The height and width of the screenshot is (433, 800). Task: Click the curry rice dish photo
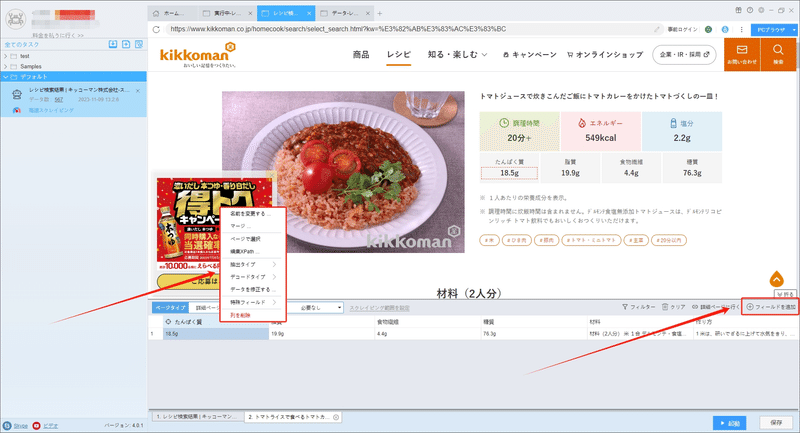pyautogui.click(x=343, y=172)
